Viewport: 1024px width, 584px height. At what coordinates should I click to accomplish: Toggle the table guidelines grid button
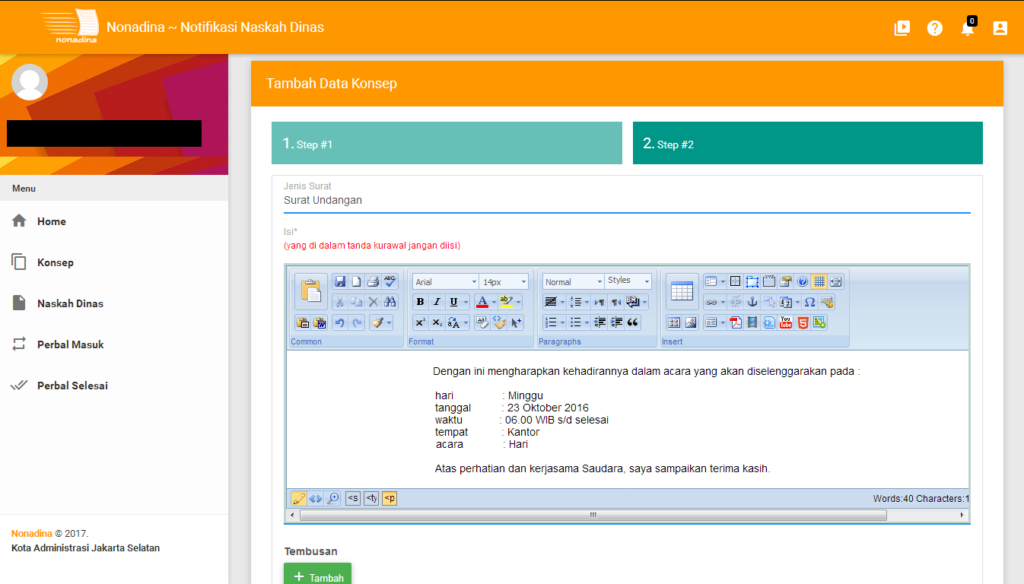(x=819, y=282)
